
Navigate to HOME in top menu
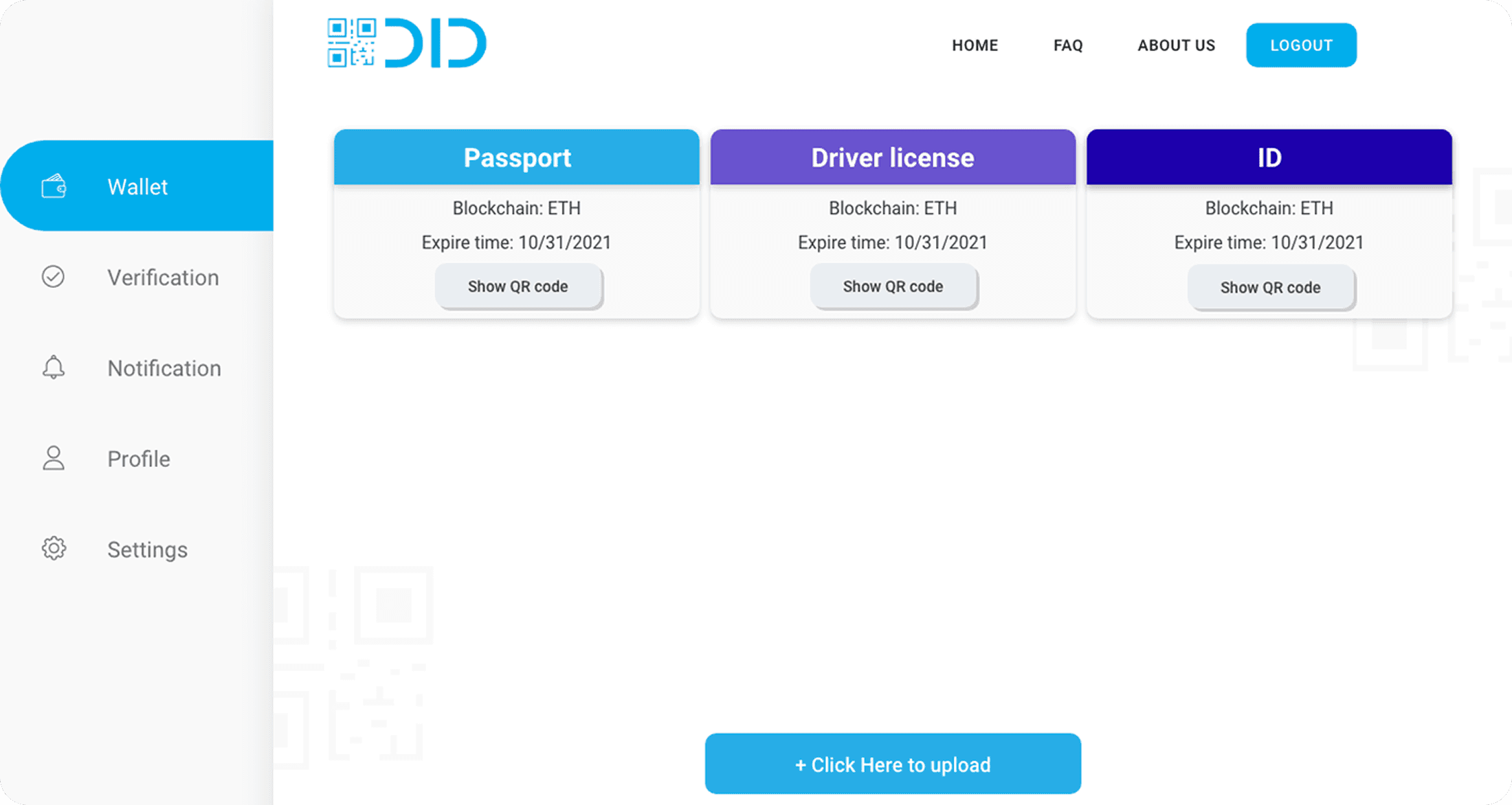click(x=975, y=45)
